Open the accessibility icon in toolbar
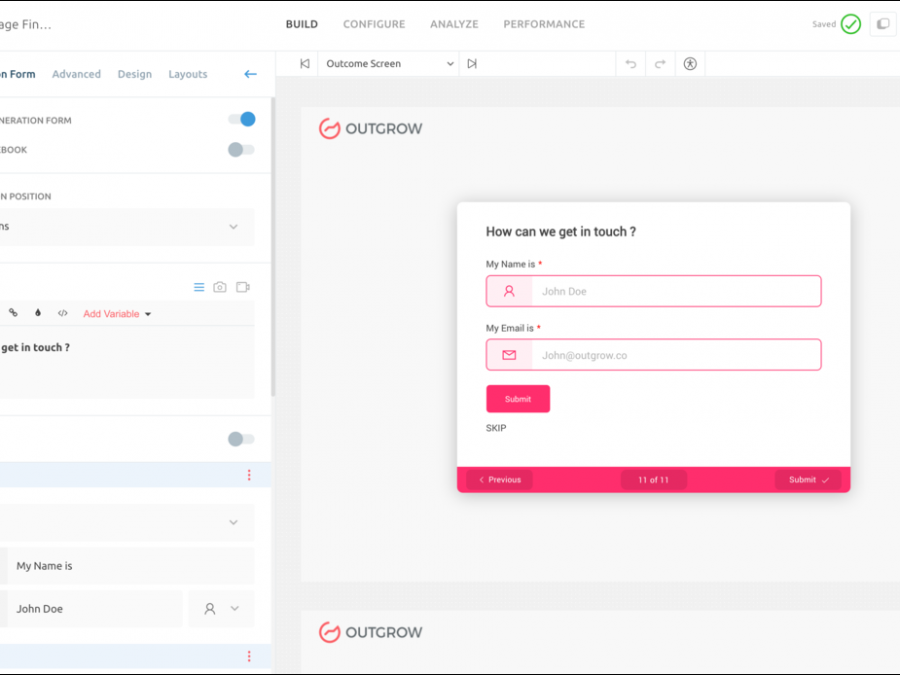This screenshot has height=675, width=900. [690, 64]
